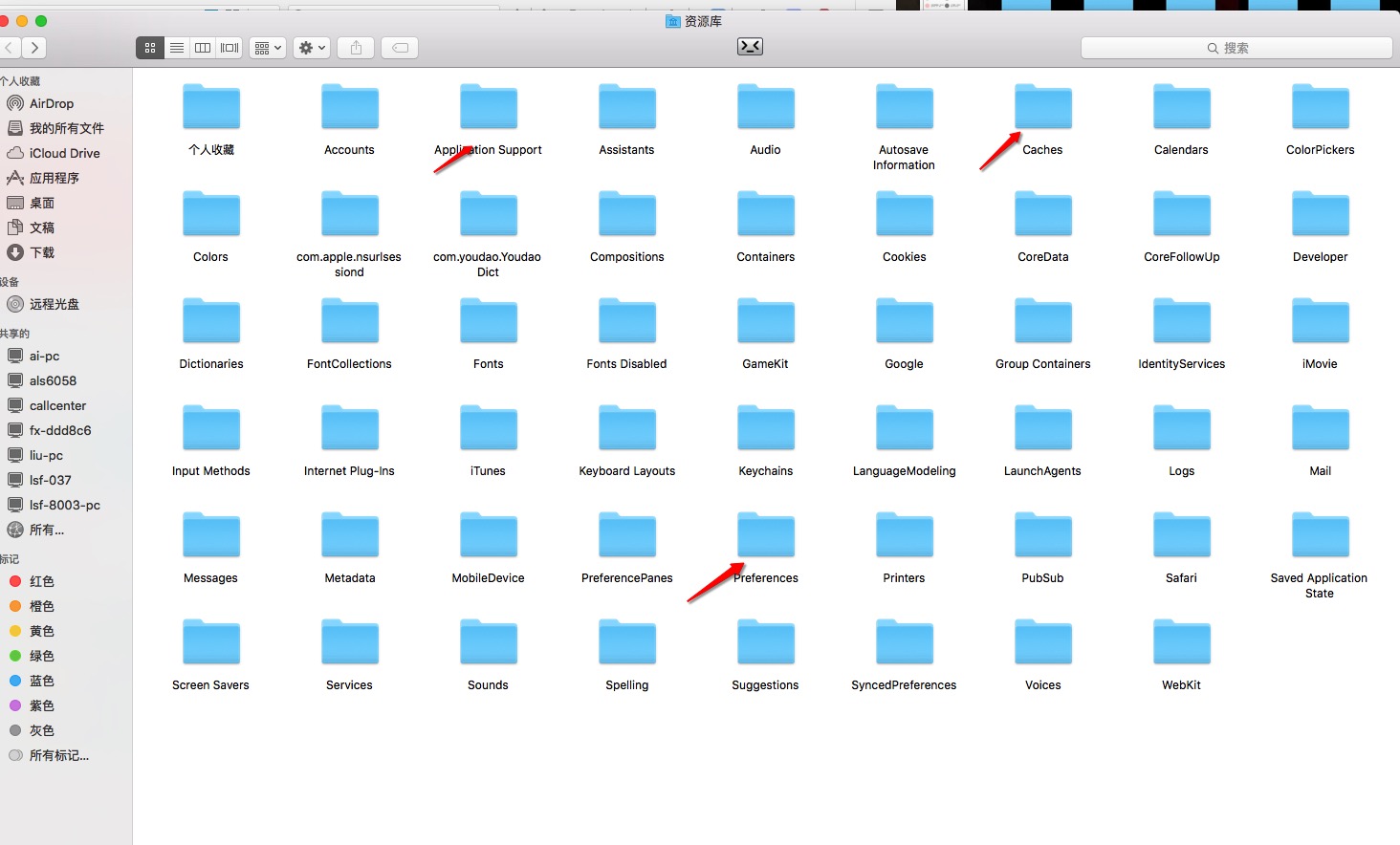
Task: Open 文稿 in the sidebar
Action: (42, 227)
